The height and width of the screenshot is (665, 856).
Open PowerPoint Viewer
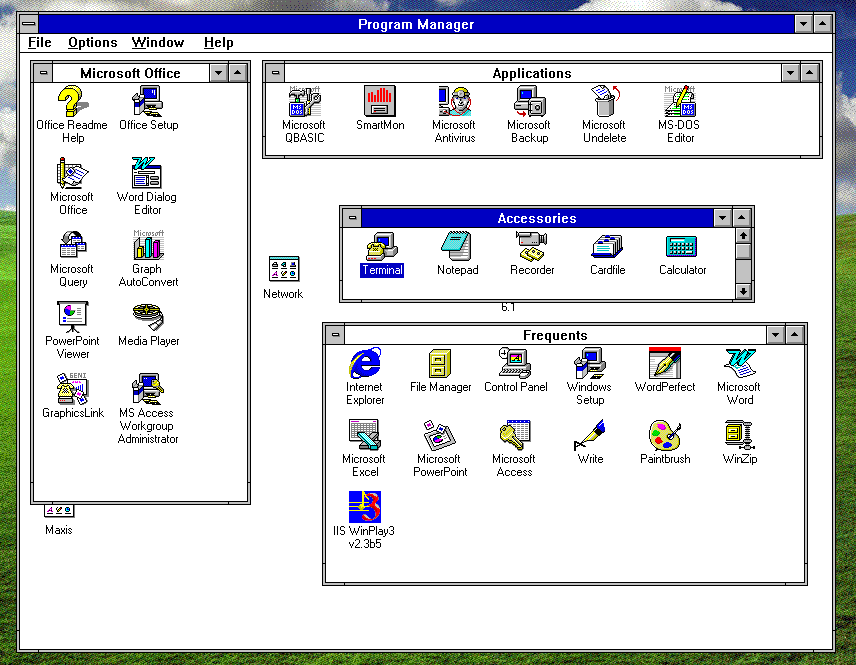point(72,318)
